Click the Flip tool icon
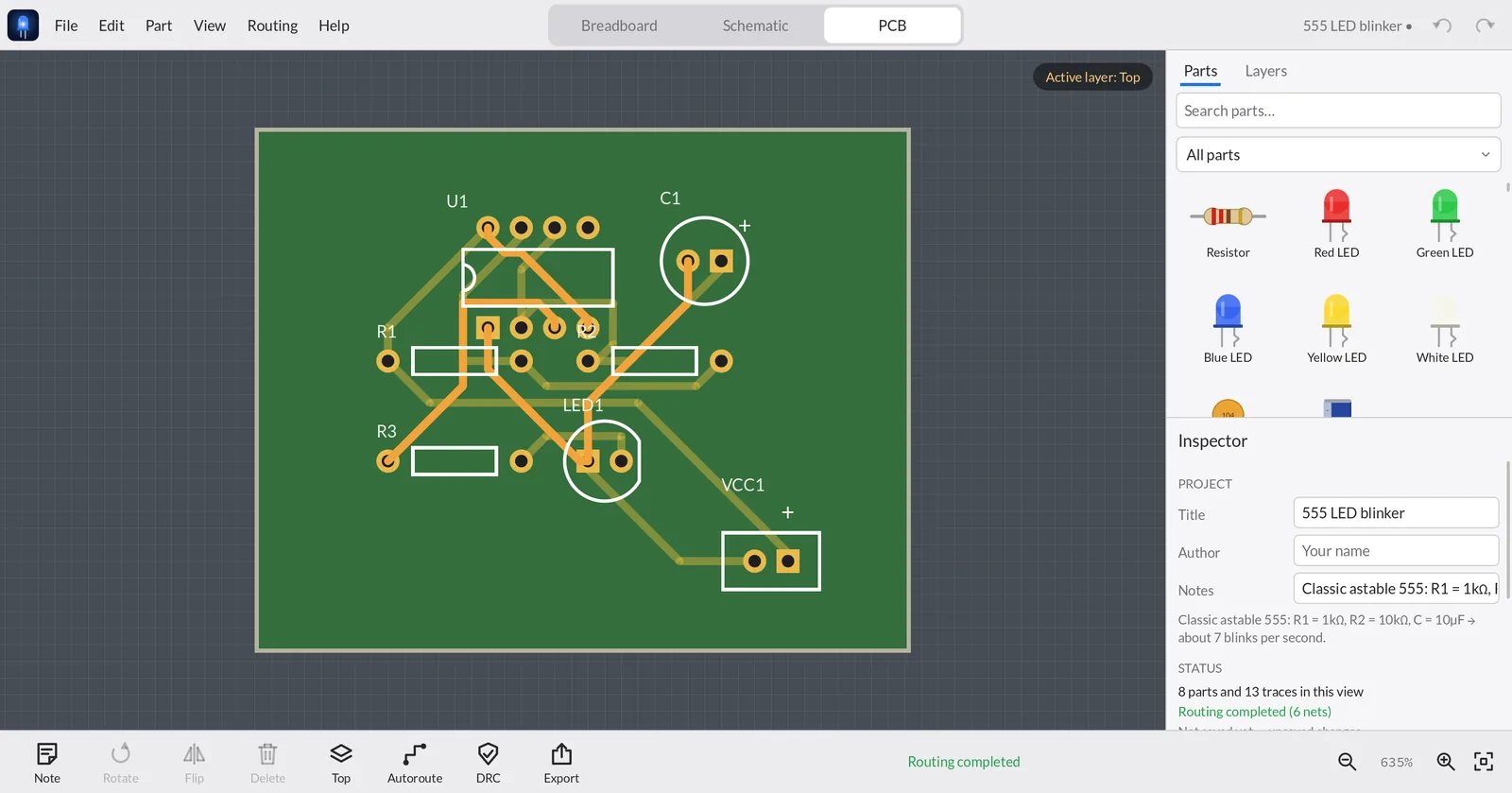 194,753
